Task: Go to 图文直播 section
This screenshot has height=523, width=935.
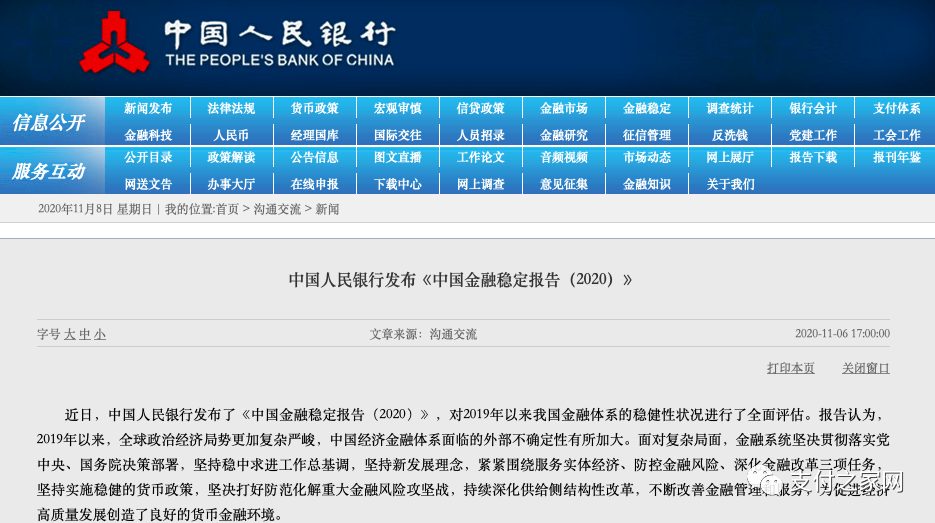Action: click(397, 157)
